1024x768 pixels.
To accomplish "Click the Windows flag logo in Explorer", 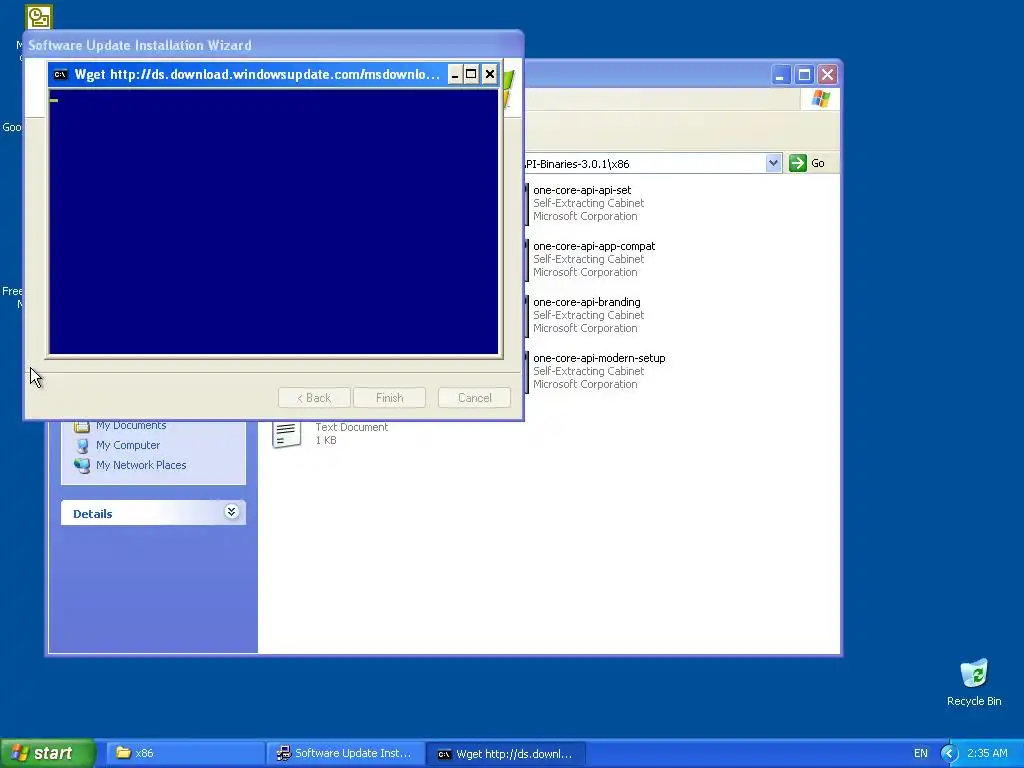I will click(820, 99).
